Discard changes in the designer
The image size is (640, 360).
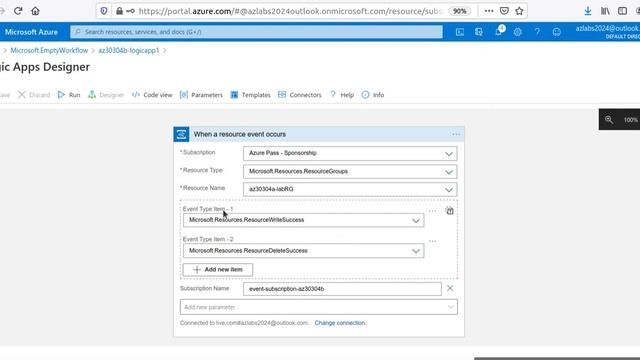(x=34, y=95)
